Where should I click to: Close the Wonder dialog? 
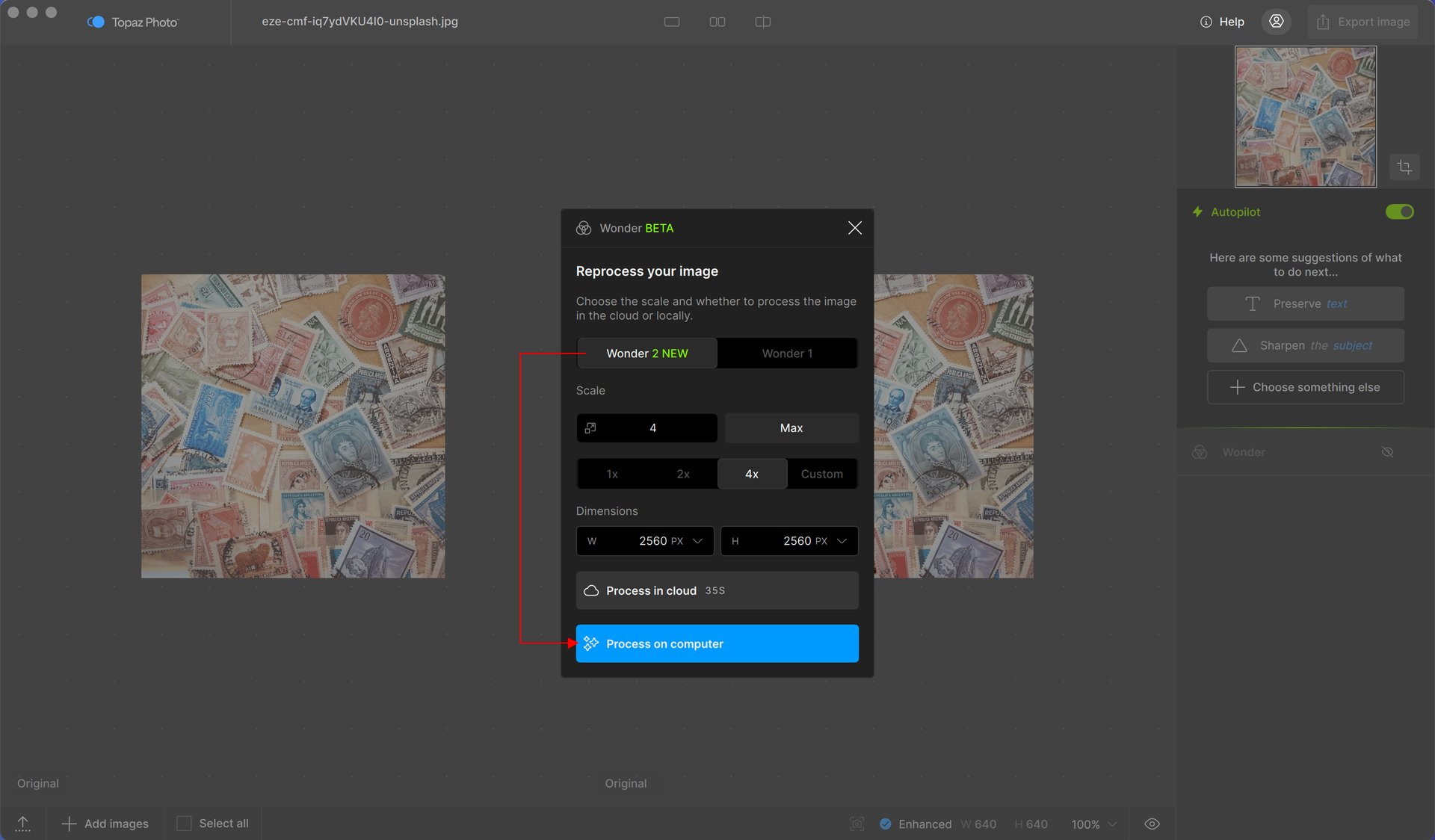855,228
